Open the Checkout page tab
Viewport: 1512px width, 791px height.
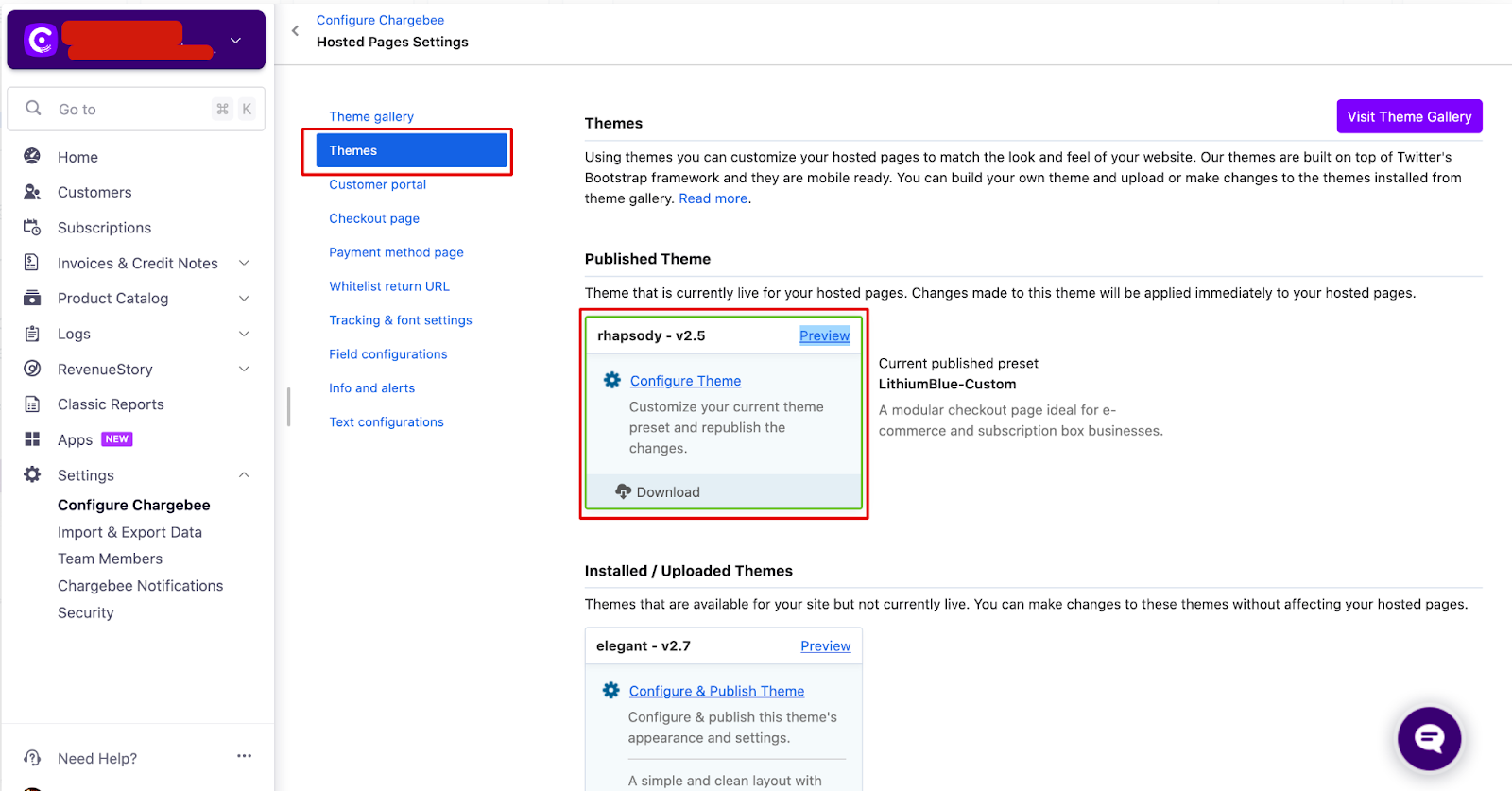coord(374,218)
